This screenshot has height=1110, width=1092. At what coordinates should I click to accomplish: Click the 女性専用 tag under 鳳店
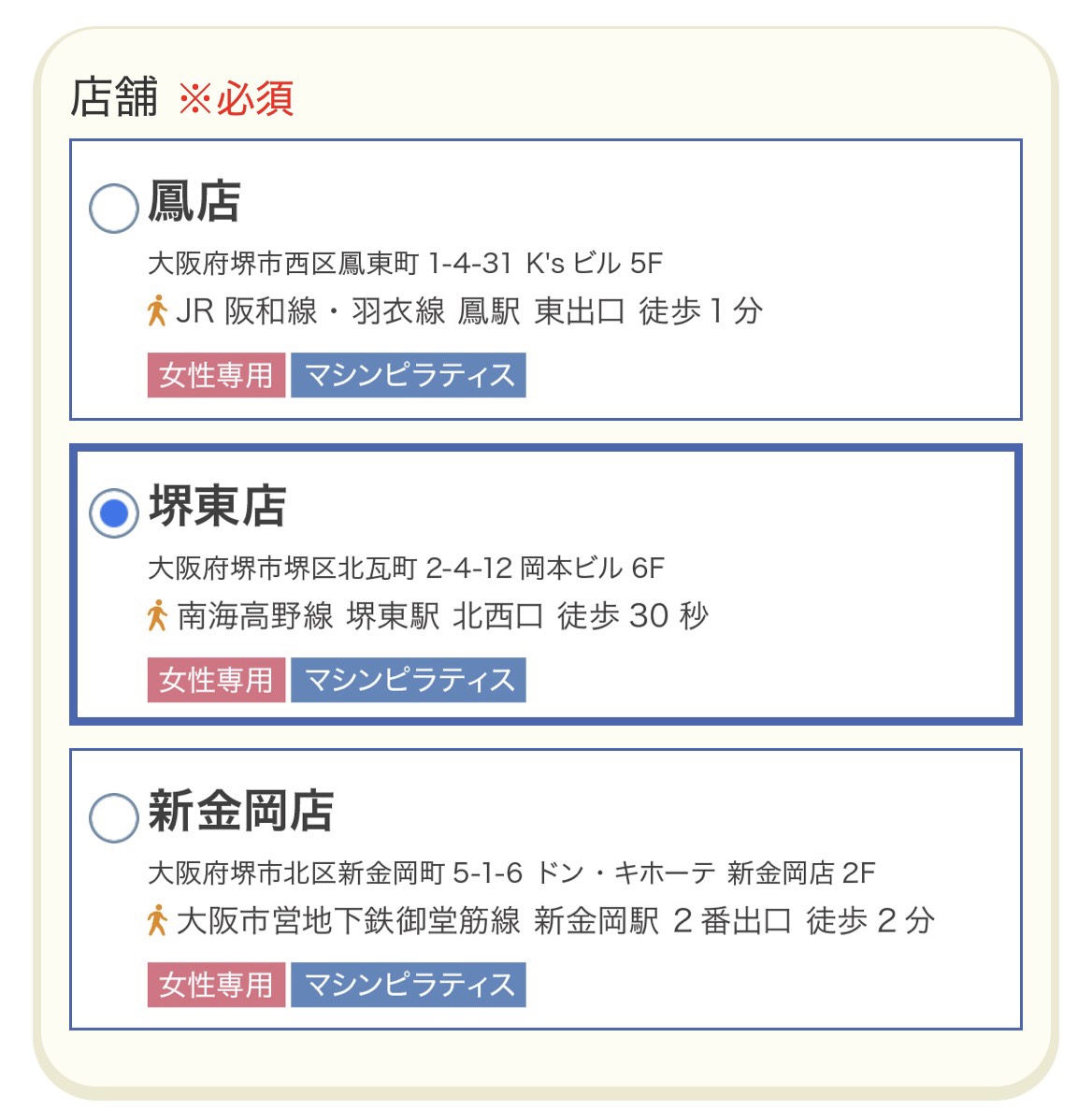click(216, 375)
